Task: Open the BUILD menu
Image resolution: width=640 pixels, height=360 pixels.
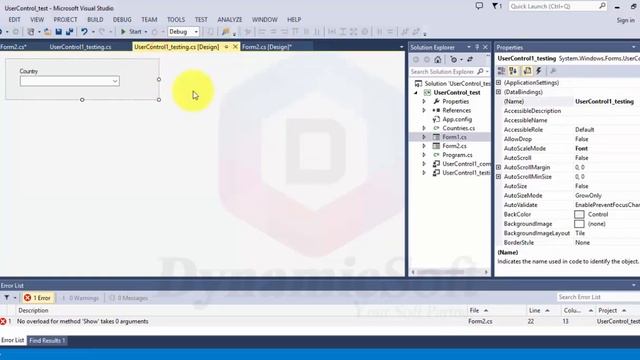Action: coord(95,20)
